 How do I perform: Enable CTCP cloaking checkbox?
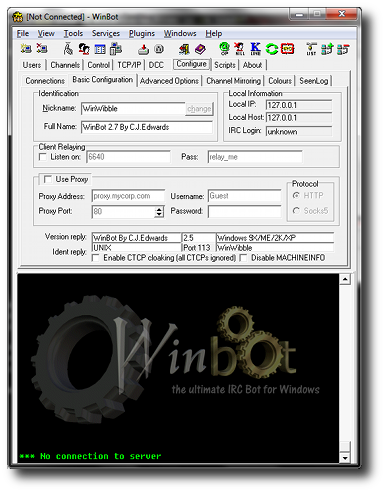point(96,258)
